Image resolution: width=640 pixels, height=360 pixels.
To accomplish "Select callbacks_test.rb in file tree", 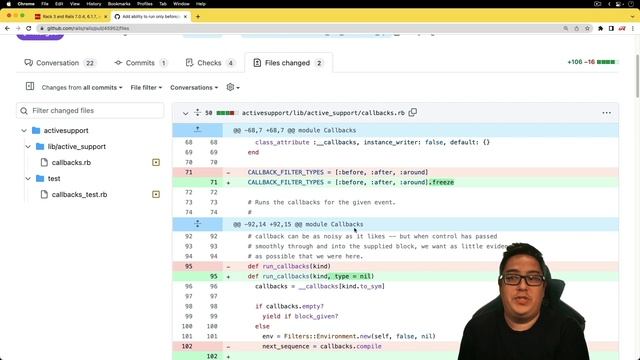I will [79, 195].
